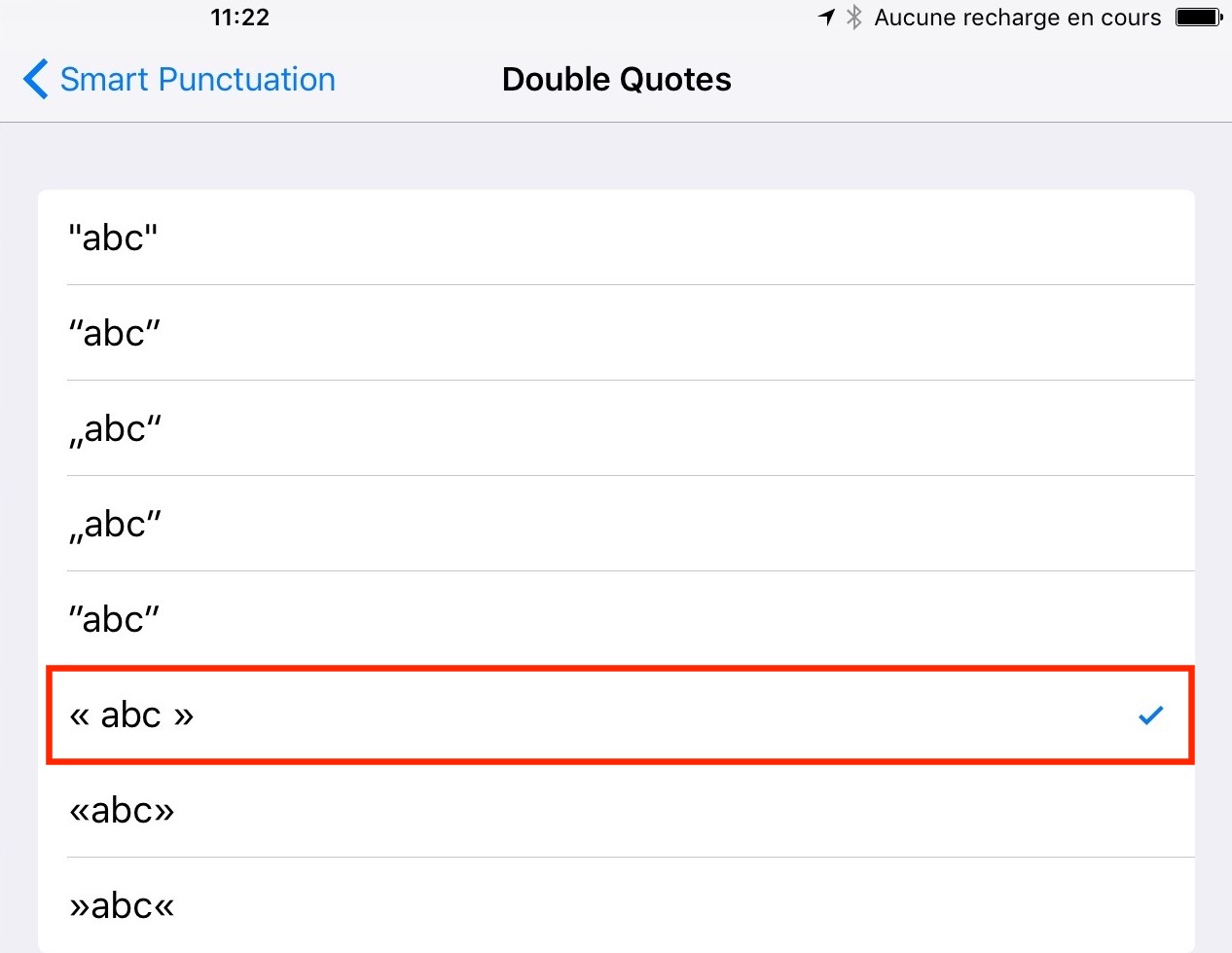Tap the blue back chevron arrow
This screenshot has width=1232, height=953.
[35, 79]
